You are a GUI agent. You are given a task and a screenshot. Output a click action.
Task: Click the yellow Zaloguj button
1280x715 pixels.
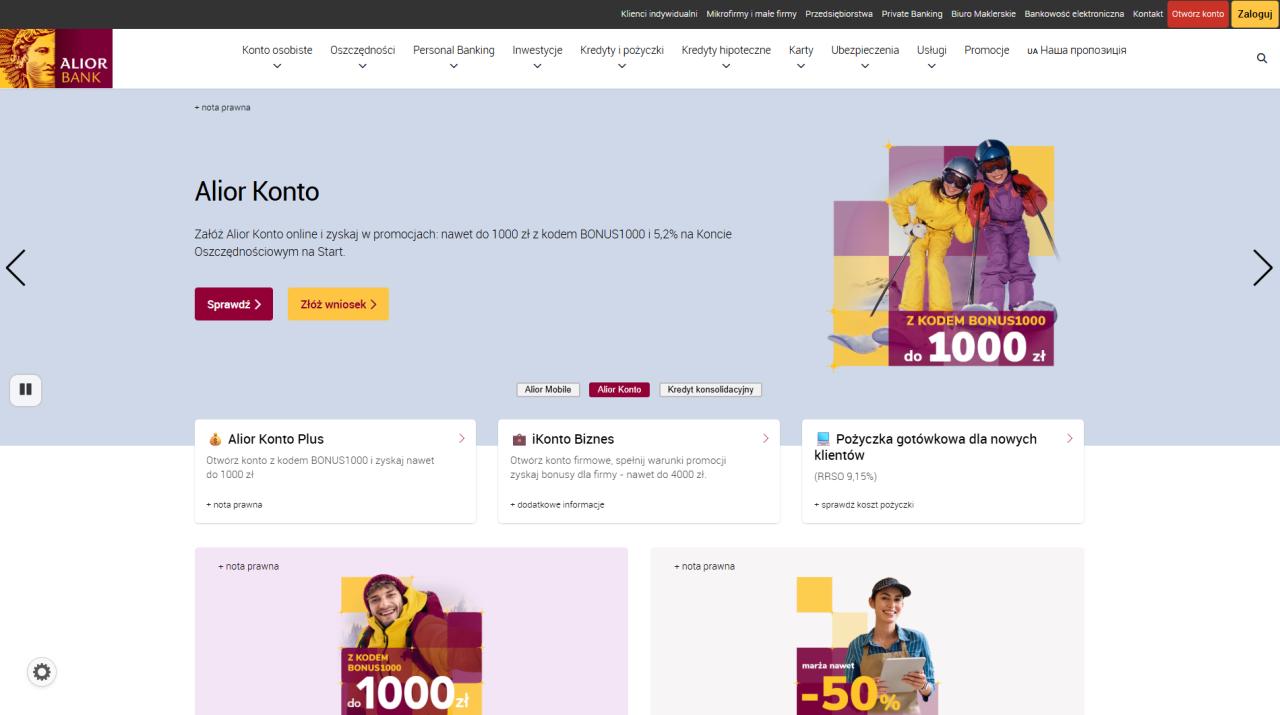tap(1255, 14)
